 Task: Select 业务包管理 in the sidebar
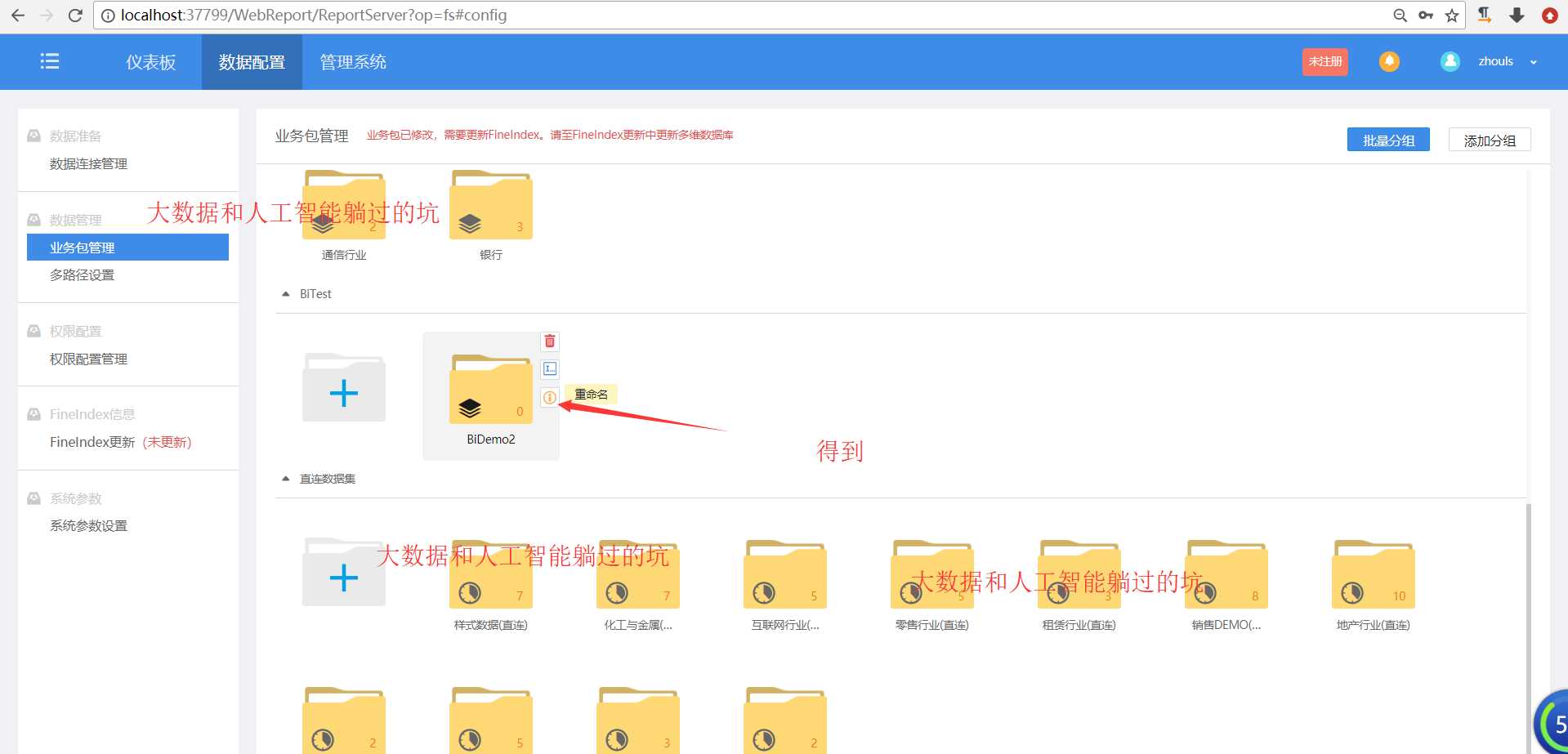tap(127, 248)
